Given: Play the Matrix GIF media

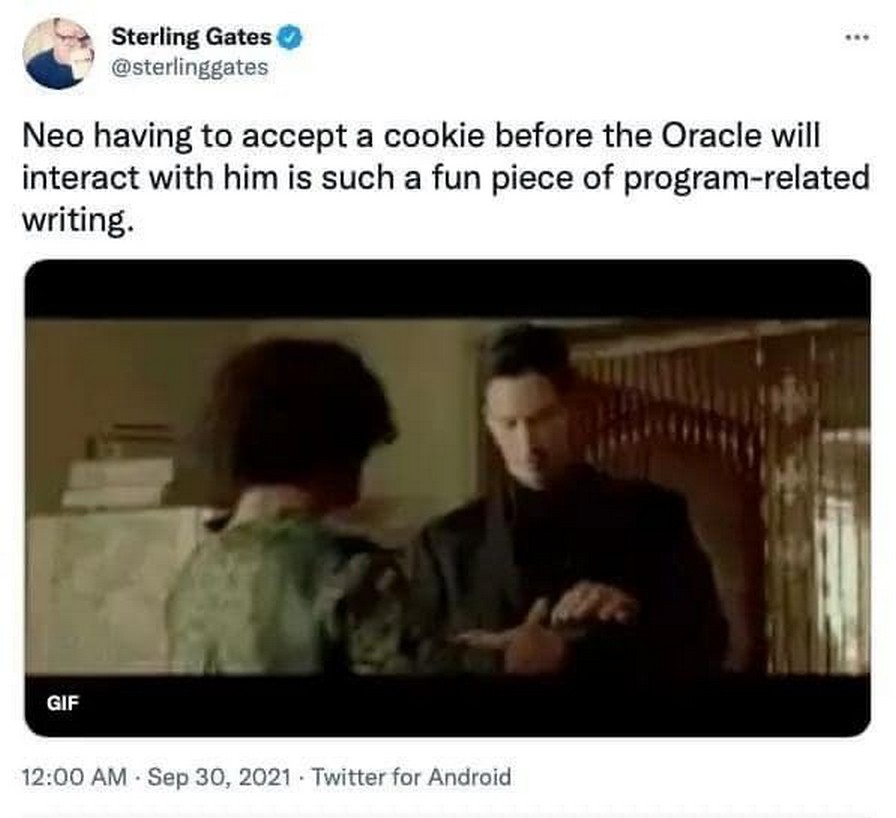Looking at the screenshot, I should coord(447,498).
